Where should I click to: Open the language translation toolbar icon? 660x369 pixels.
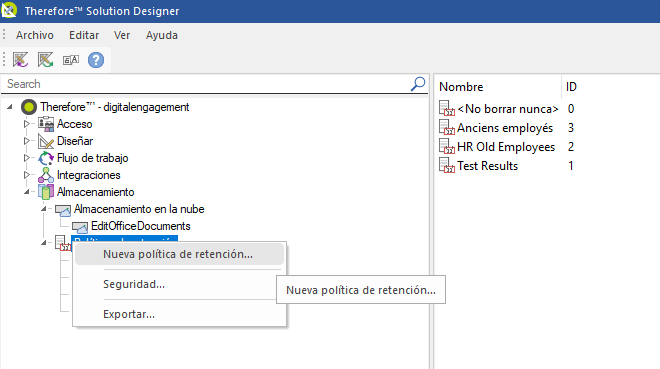coord(71,60)
